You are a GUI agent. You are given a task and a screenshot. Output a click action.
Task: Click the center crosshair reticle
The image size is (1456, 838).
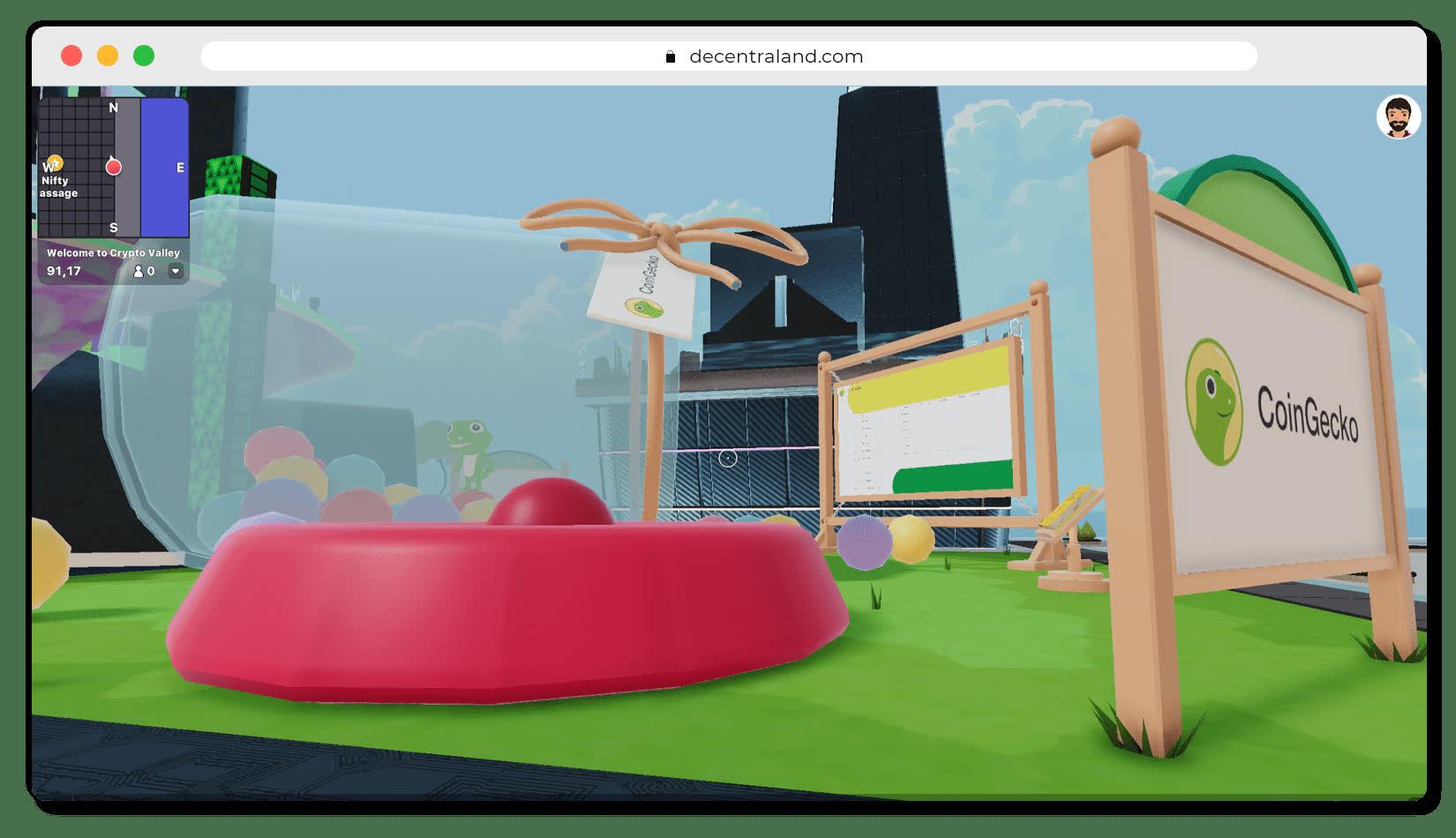pos(728,458)
